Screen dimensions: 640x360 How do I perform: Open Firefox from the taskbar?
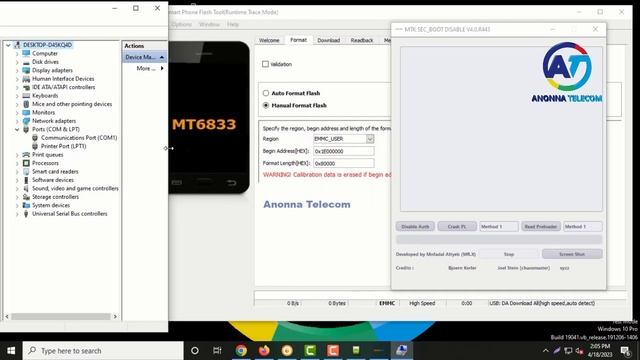pos(264,351)
